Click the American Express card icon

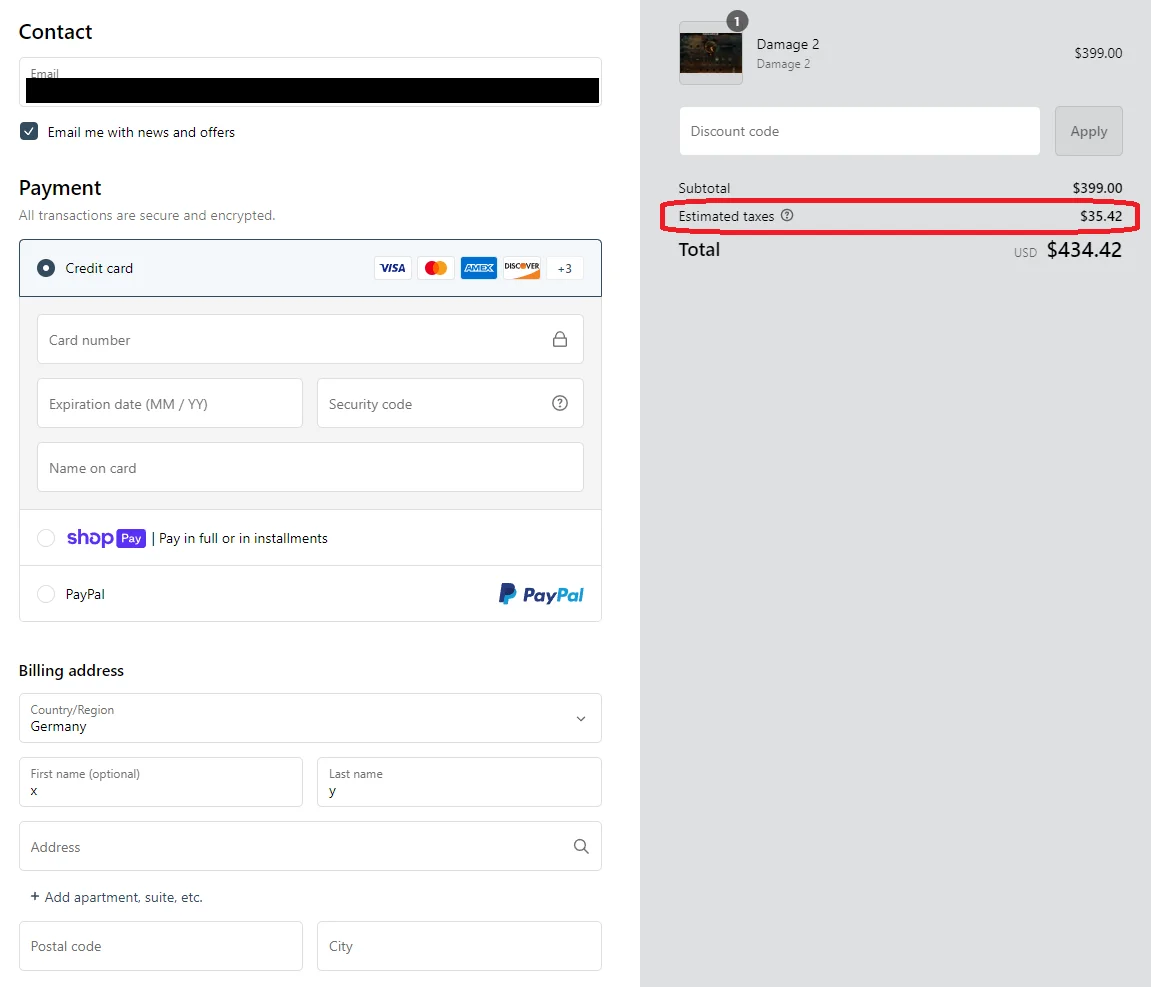[479, 268]
